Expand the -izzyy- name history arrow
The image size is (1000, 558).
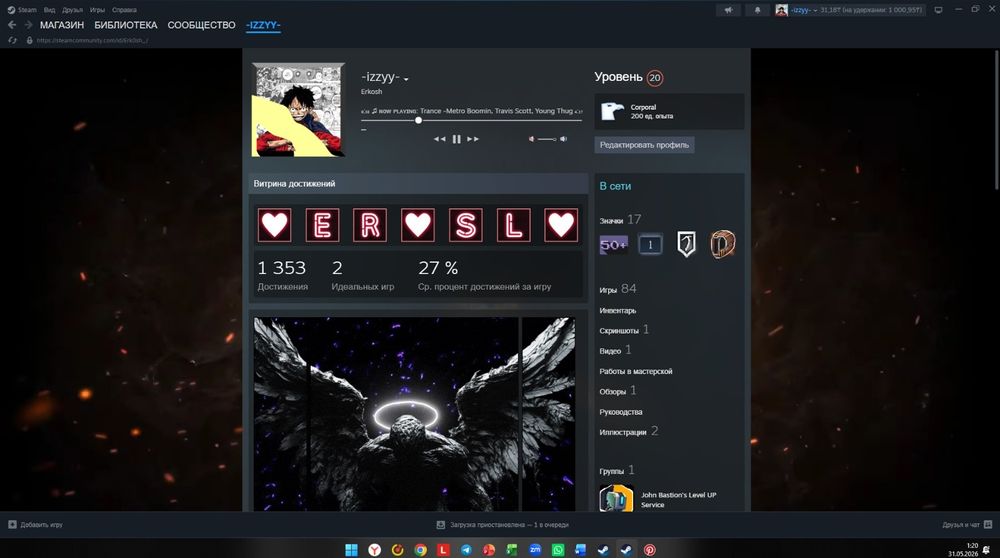coord(406,79)
